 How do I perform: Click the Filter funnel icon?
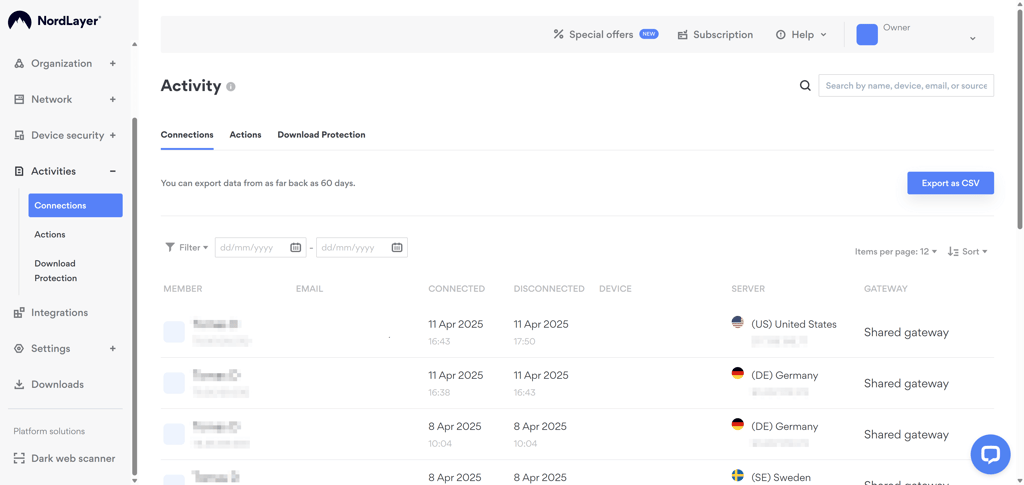tap(170, 247)
